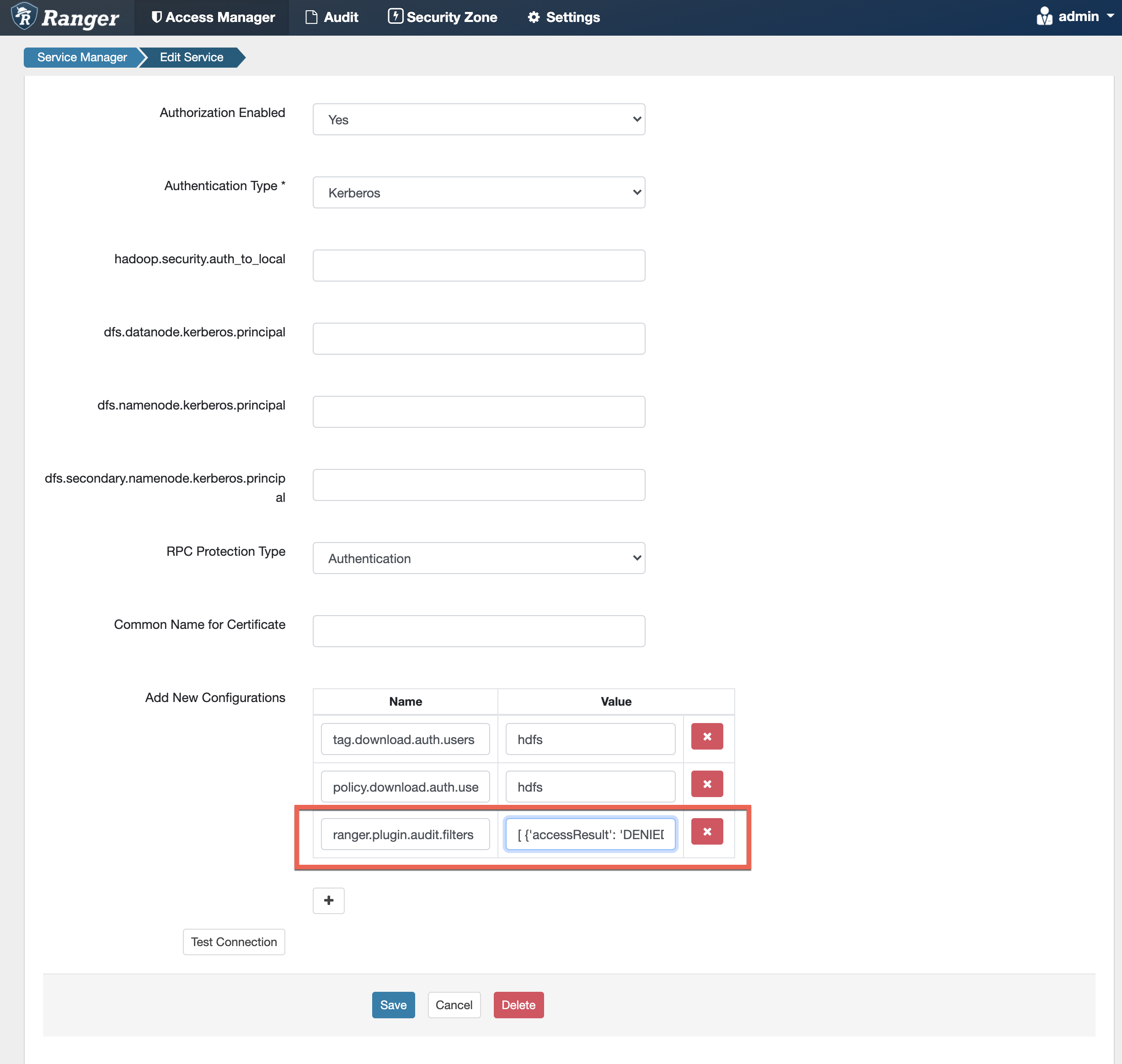The width and height of the screenshot is (1122, 1064).
Task: Open Authorization Enabled dropdown
Action: coord(478,120)
